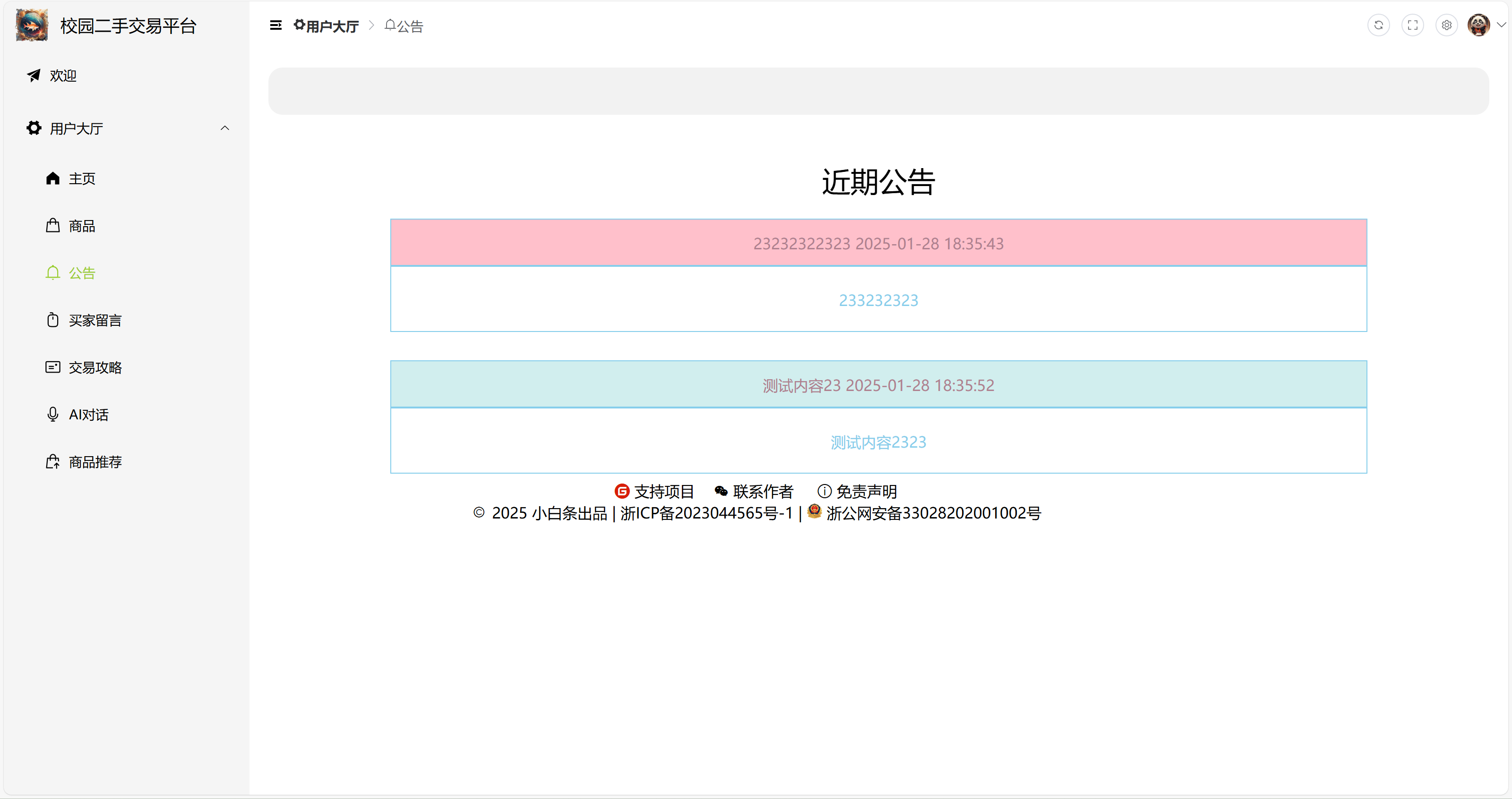Viewport: 1512px width, 799px height.
Task: Click the pink announcement header 23232322323
Action: (x=878, y=243)
